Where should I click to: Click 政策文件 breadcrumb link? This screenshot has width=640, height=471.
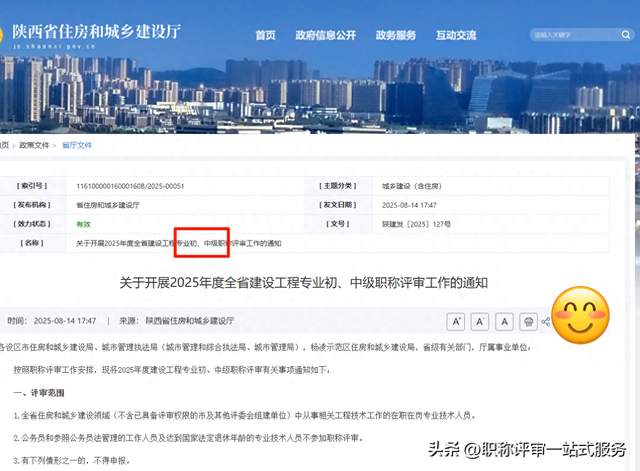[34, 145]
